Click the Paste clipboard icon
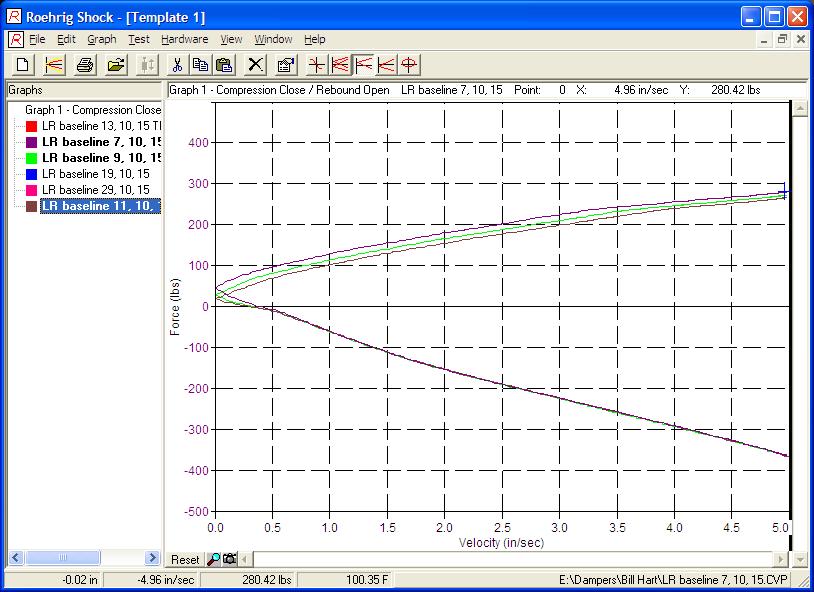Viewport: 814px width, 592px height. coord(225,65)
